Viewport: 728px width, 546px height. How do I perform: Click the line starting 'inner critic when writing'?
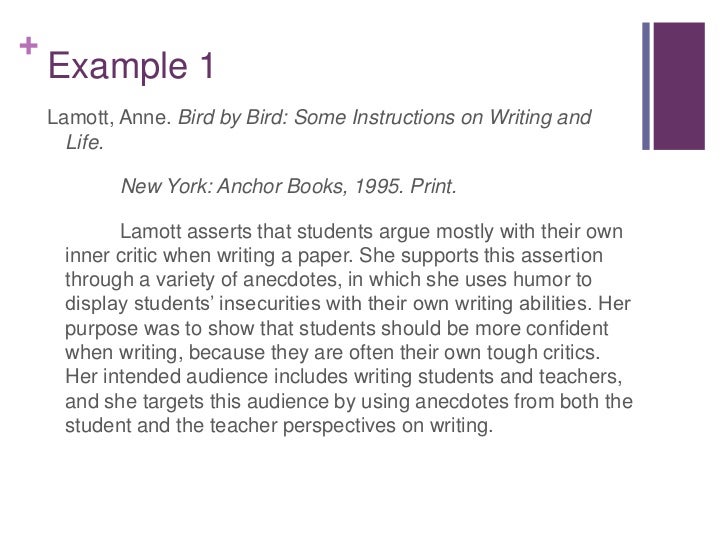tap(334, 255)
